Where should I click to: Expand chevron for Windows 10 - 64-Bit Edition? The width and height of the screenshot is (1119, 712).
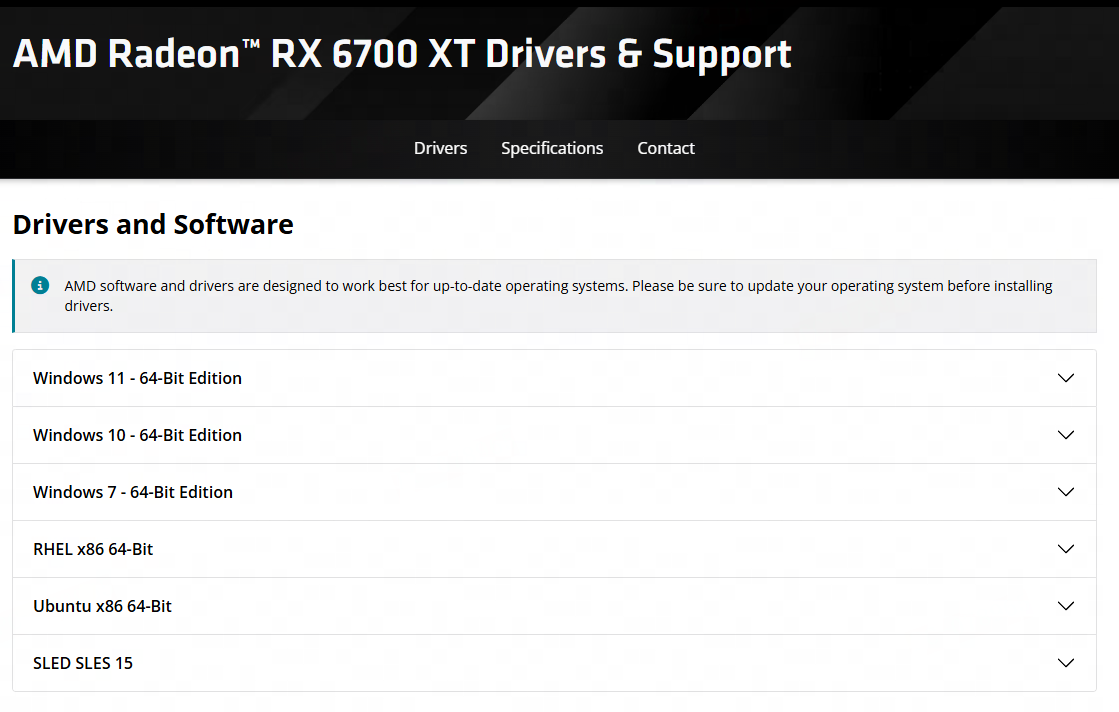click(1065, 435)
